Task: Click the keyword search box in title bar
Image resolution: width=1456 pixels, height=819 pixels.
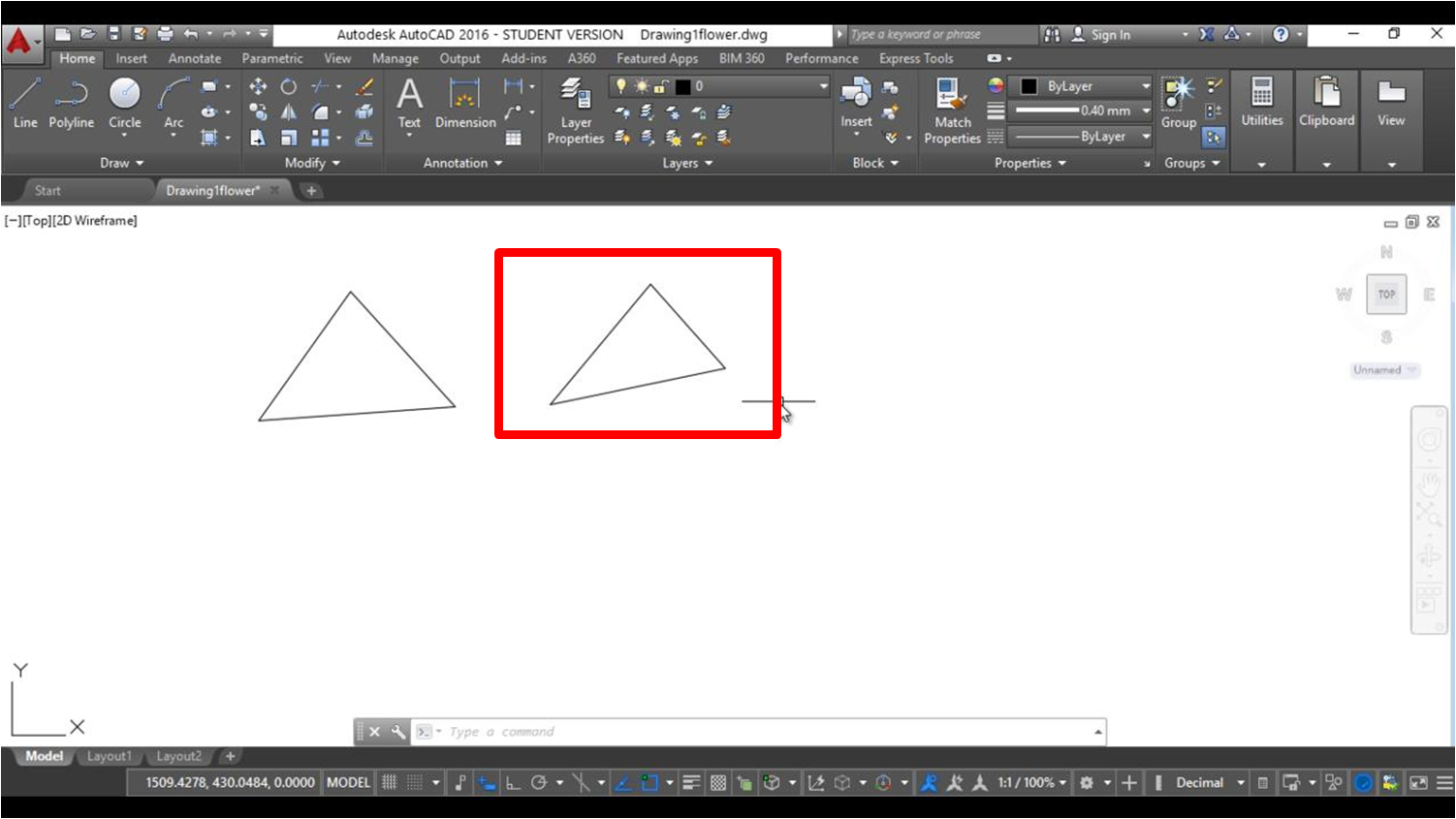Action: [940, 34]
